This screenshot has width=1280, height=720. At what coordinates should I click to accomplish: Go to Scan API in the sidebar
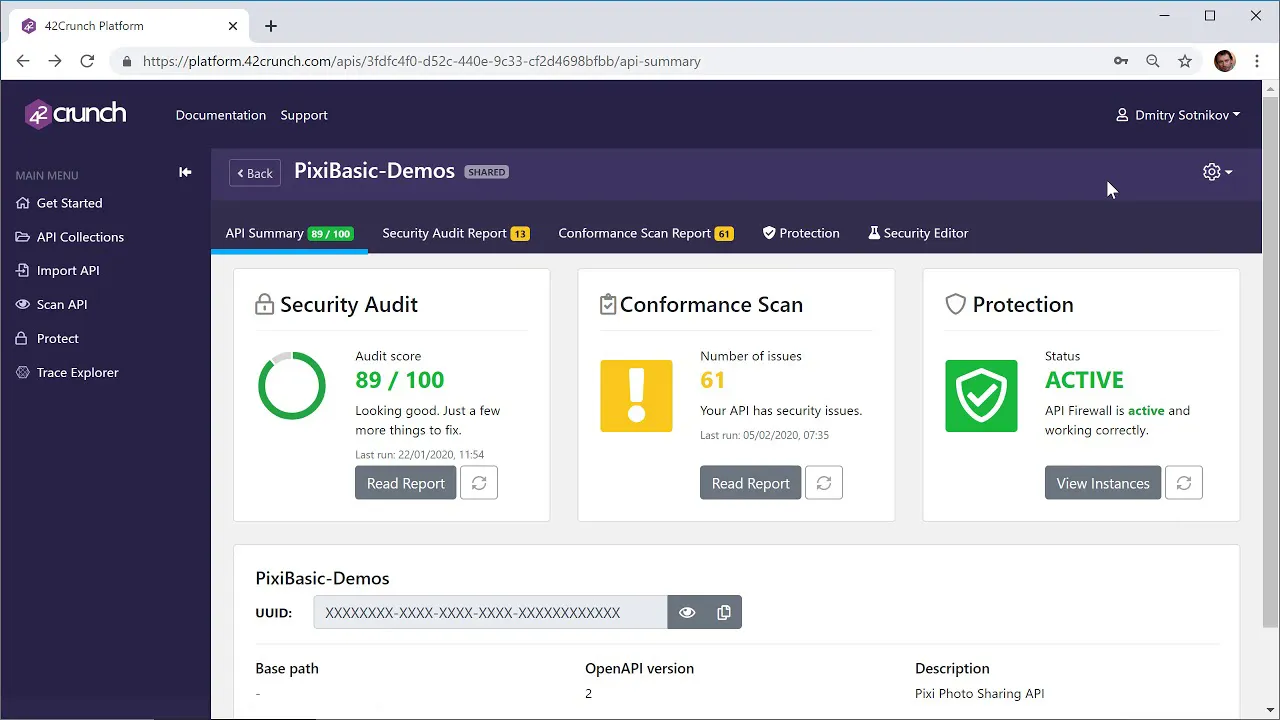click(62, 305)
